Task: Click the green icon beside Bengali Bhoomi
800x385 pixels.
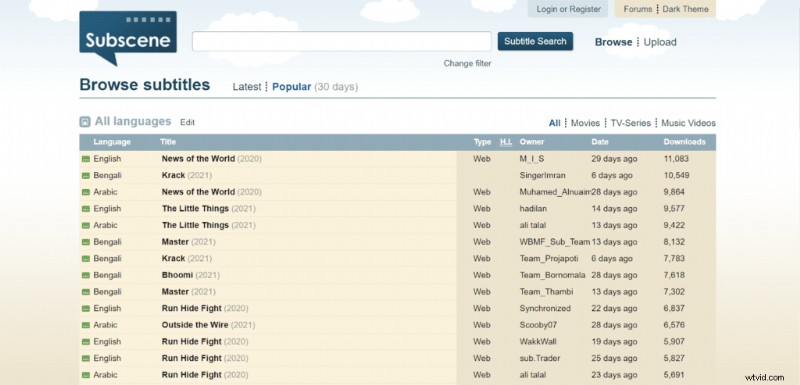Action: point(86,275)
